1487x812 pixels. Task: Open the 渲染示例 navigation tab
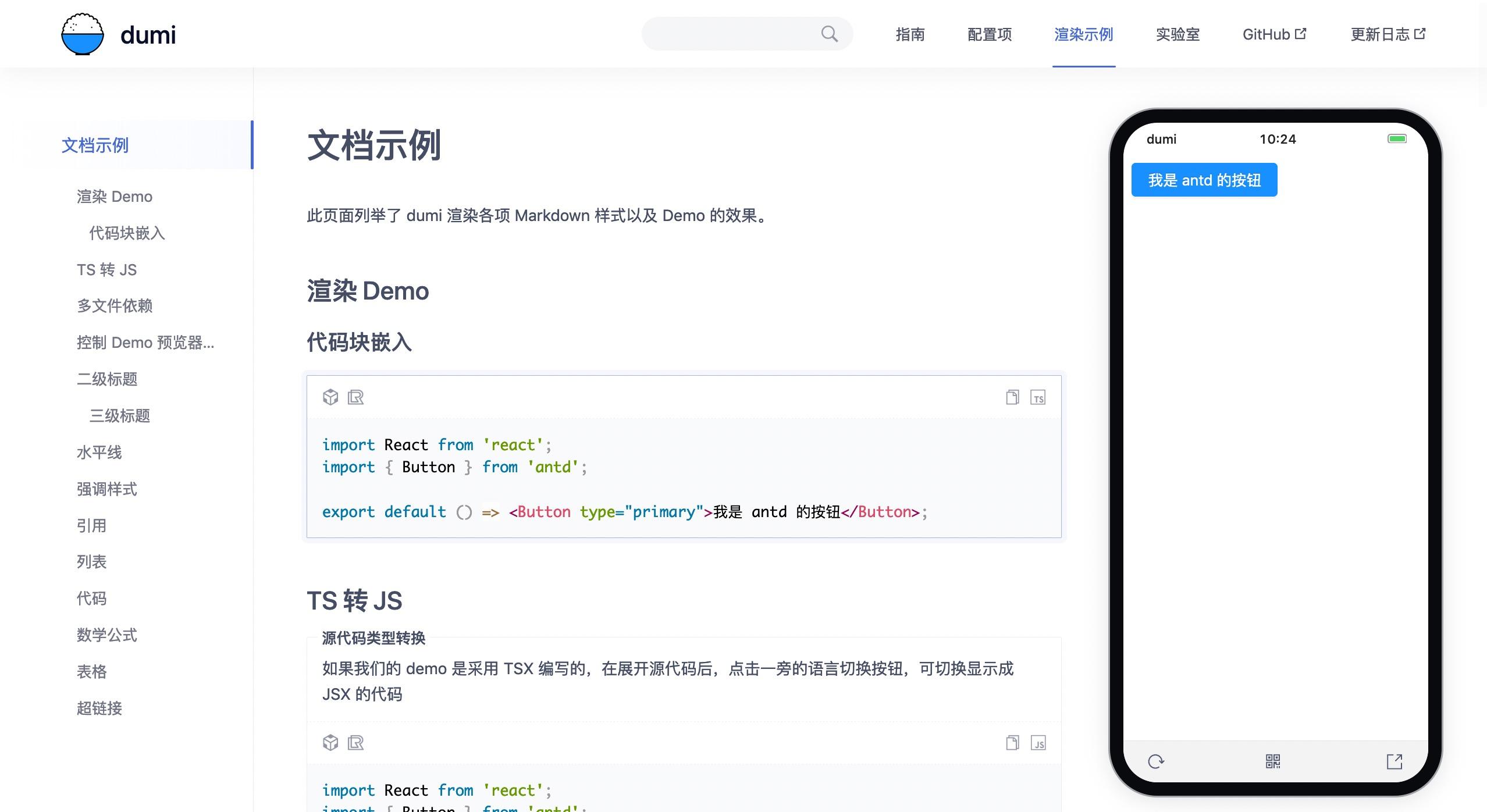coord(1082,33)
